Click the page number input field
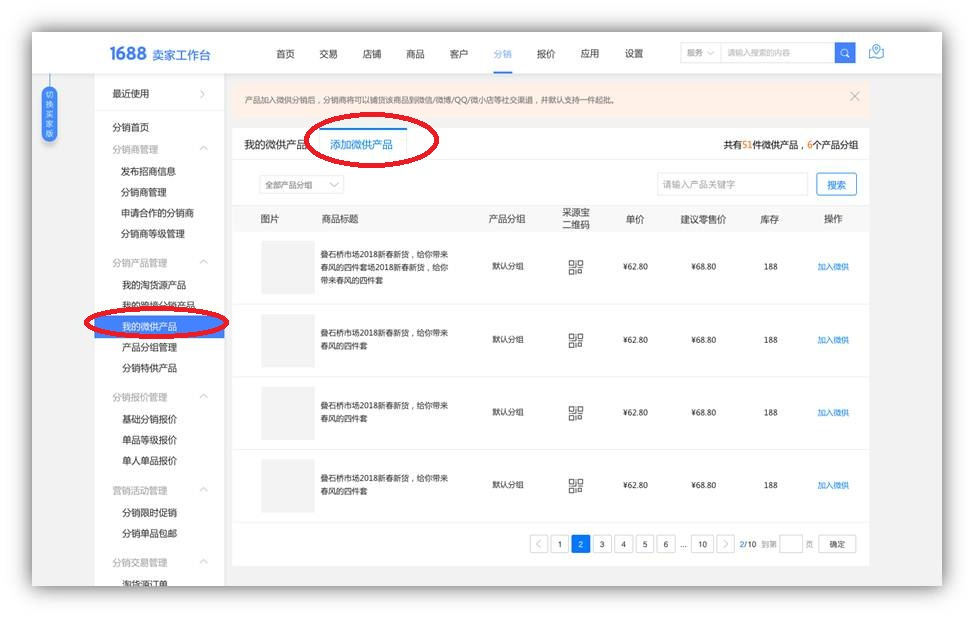Image resolution: width=974 pixels, height=618 pixels. pyautogui.click(x=790, y=543)
